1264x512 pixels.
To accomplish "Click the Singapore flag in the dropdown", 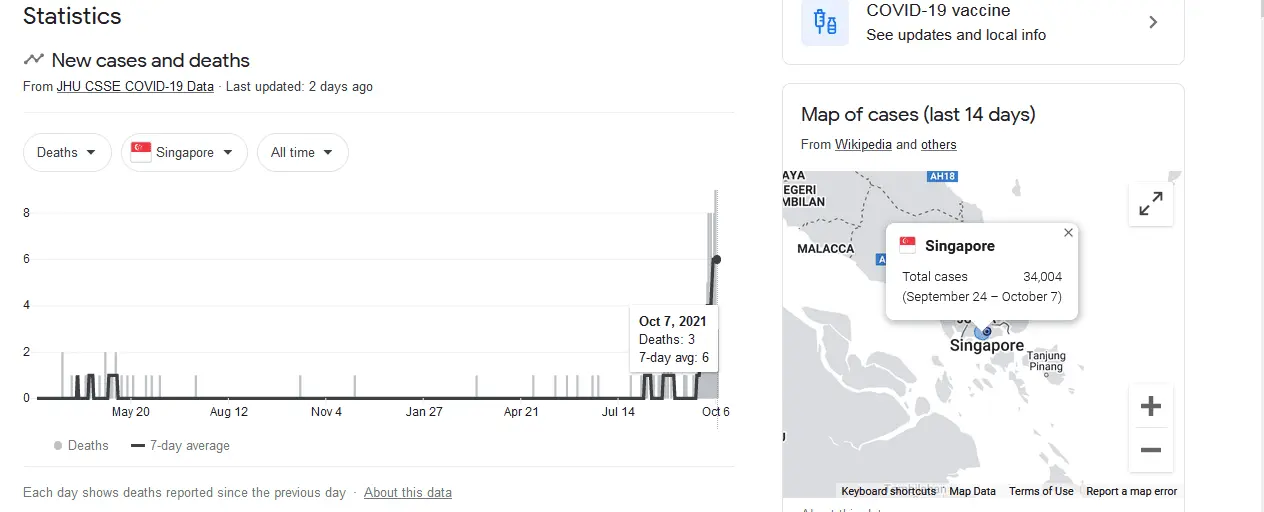I will [x=141, y=152].
